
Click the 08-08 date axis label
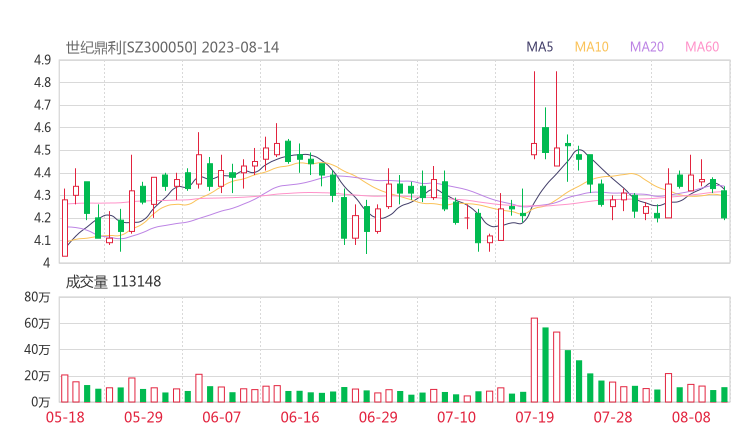coord(691,417)
